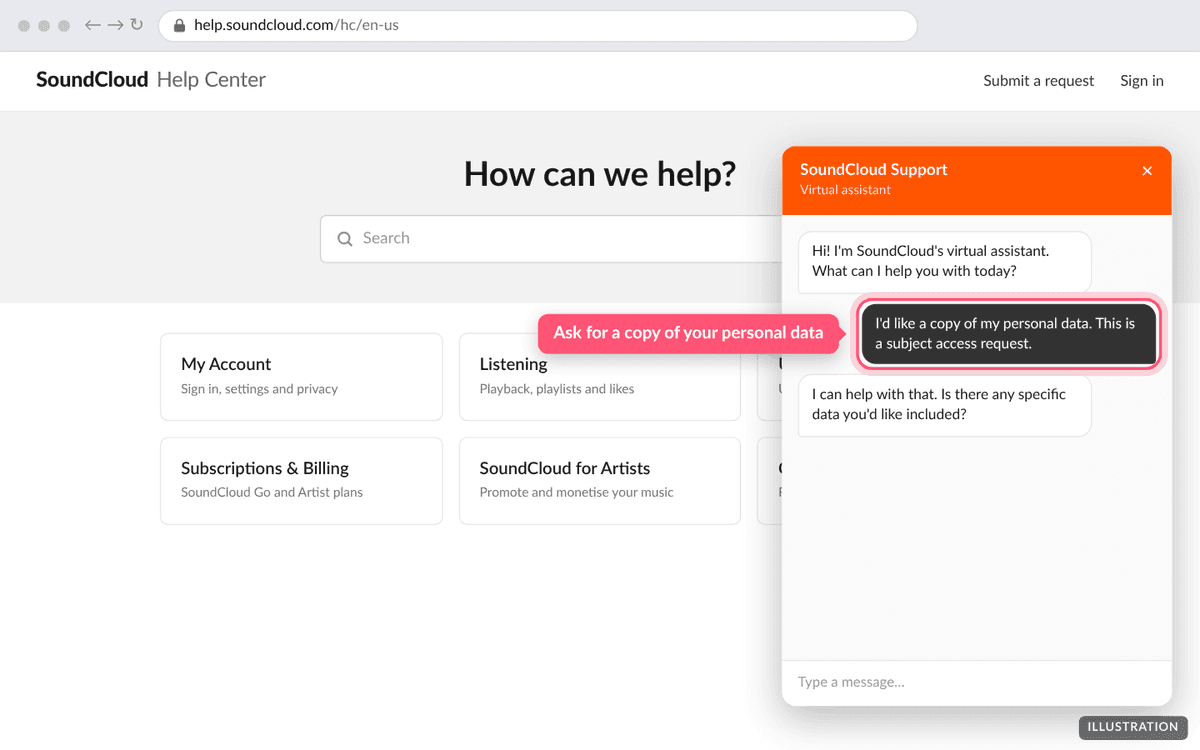
Task: Click the 'Virtual assistant' subtitle
Action: tap(845, 190)
